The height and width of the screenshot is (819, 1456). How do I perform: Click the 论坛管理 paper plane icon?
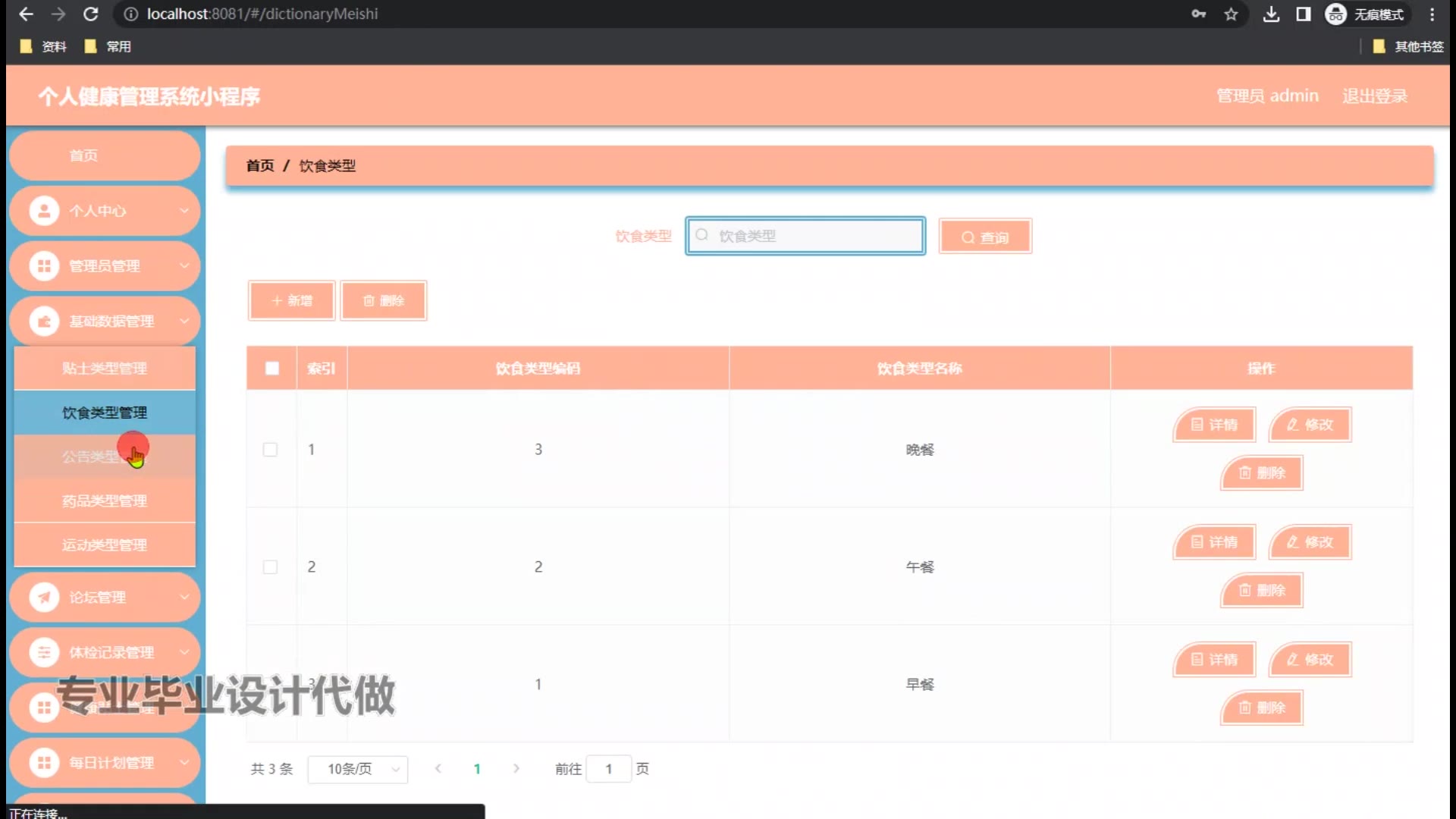44,598
